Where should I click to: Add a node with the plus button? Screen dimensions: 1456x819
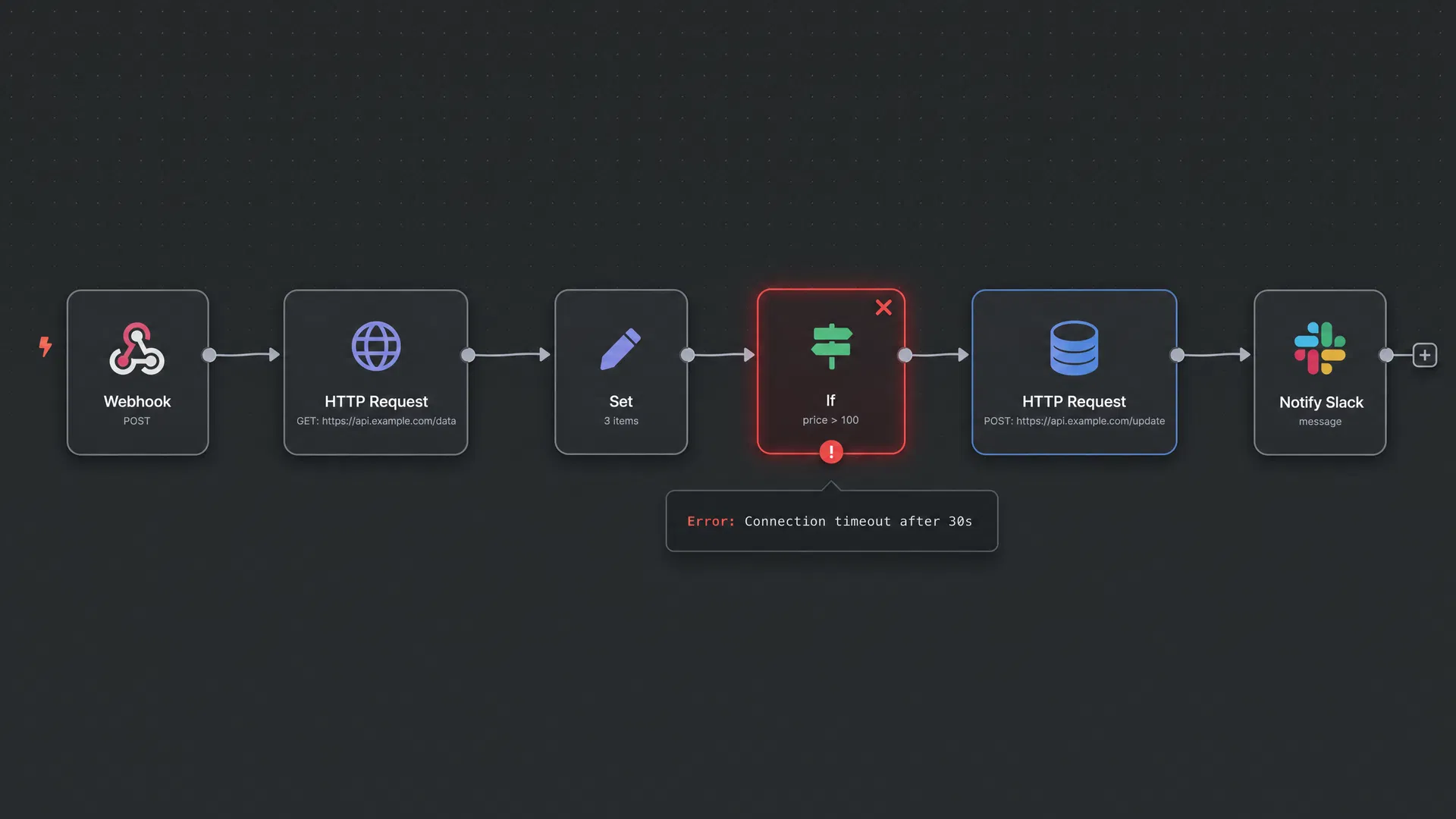[1425, 355]
